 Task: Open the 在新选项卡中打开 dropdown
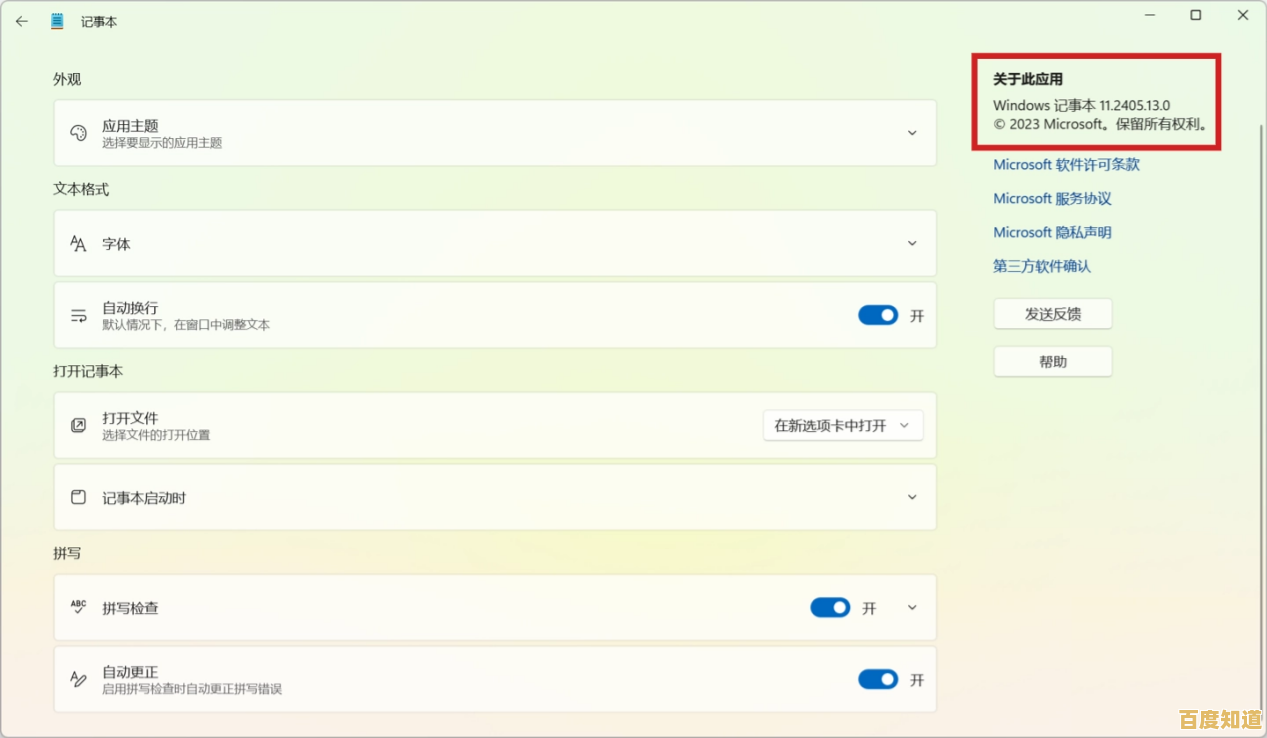click(842, 426)
